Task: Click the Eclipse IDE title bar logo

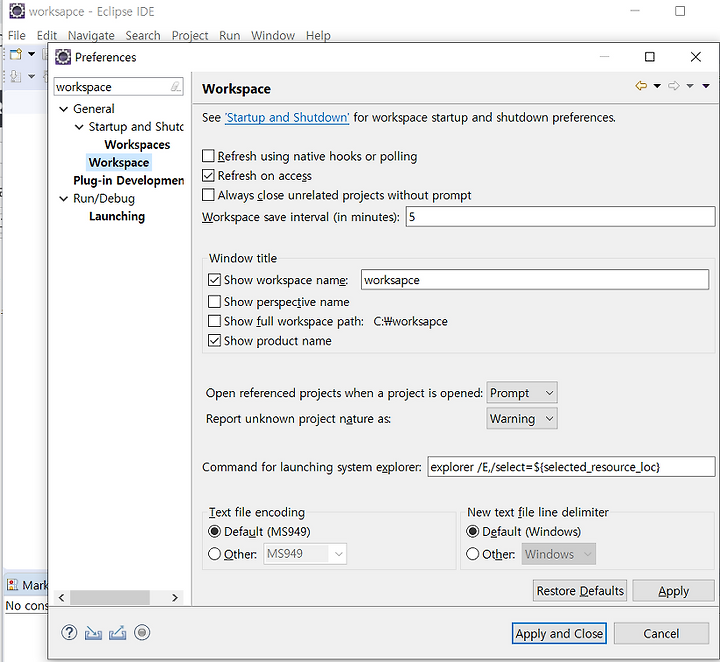Action: (17, 11)
